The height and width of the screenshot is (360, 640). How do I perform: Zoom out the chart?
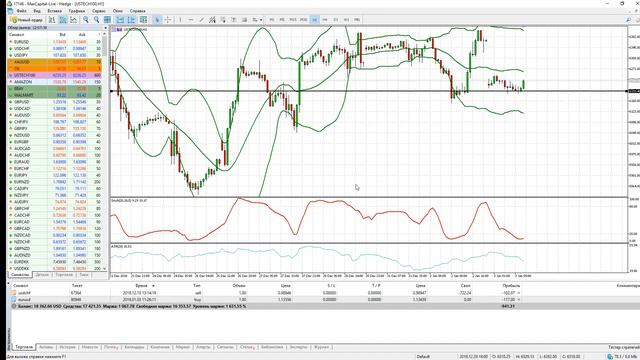96,20
